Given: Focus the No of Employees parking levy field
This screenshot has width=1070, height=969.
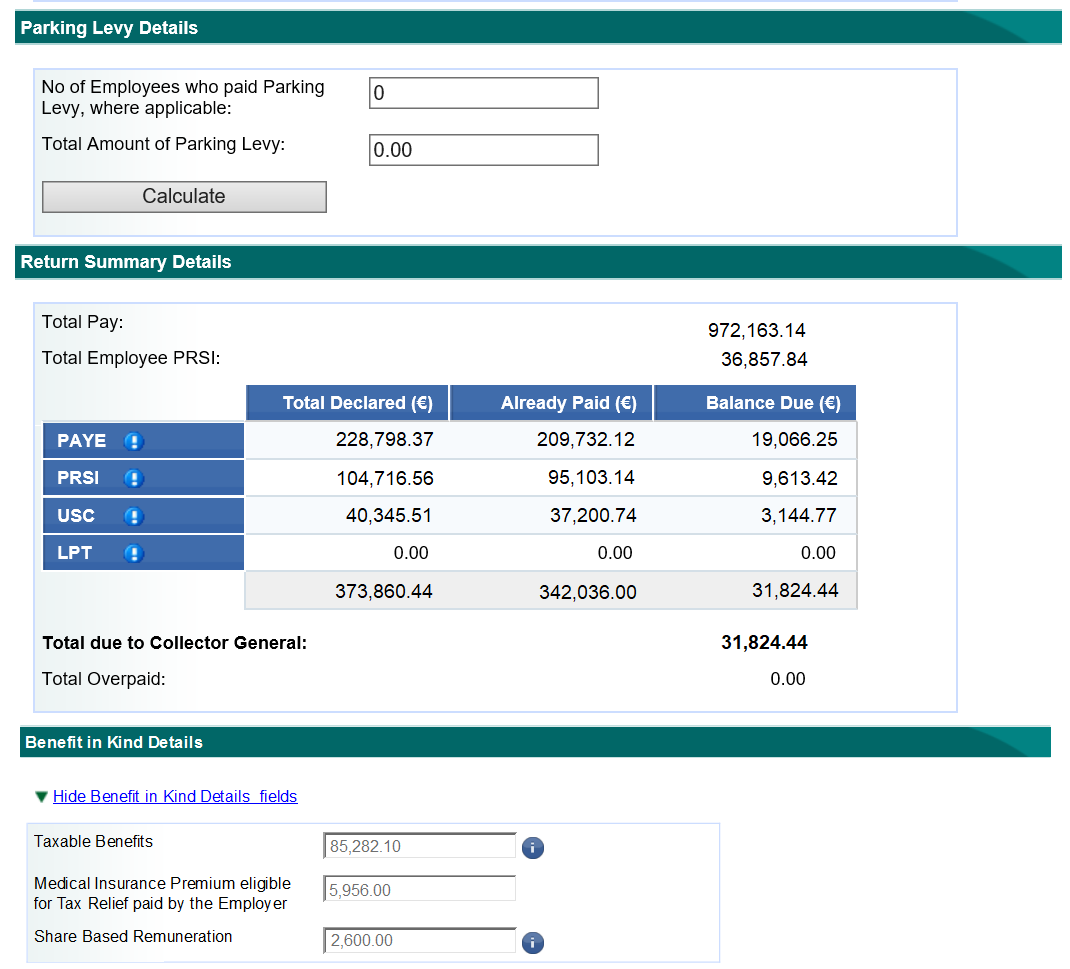Looking at the screenshot, I should [x=483, y=93].
